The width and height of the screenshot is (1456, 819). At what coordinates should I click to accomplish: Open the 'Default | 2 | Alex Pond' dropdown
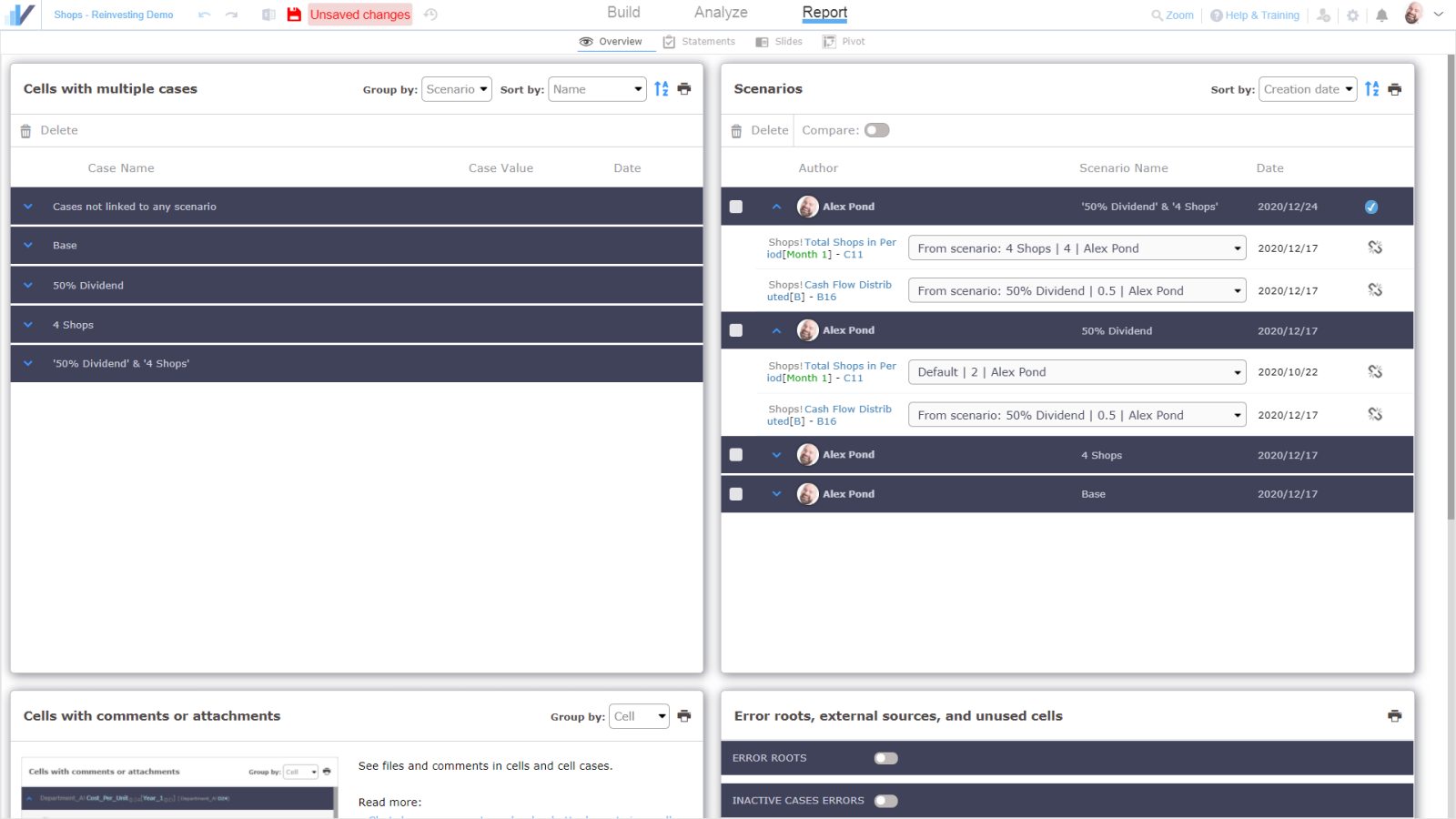point(1077,372)
